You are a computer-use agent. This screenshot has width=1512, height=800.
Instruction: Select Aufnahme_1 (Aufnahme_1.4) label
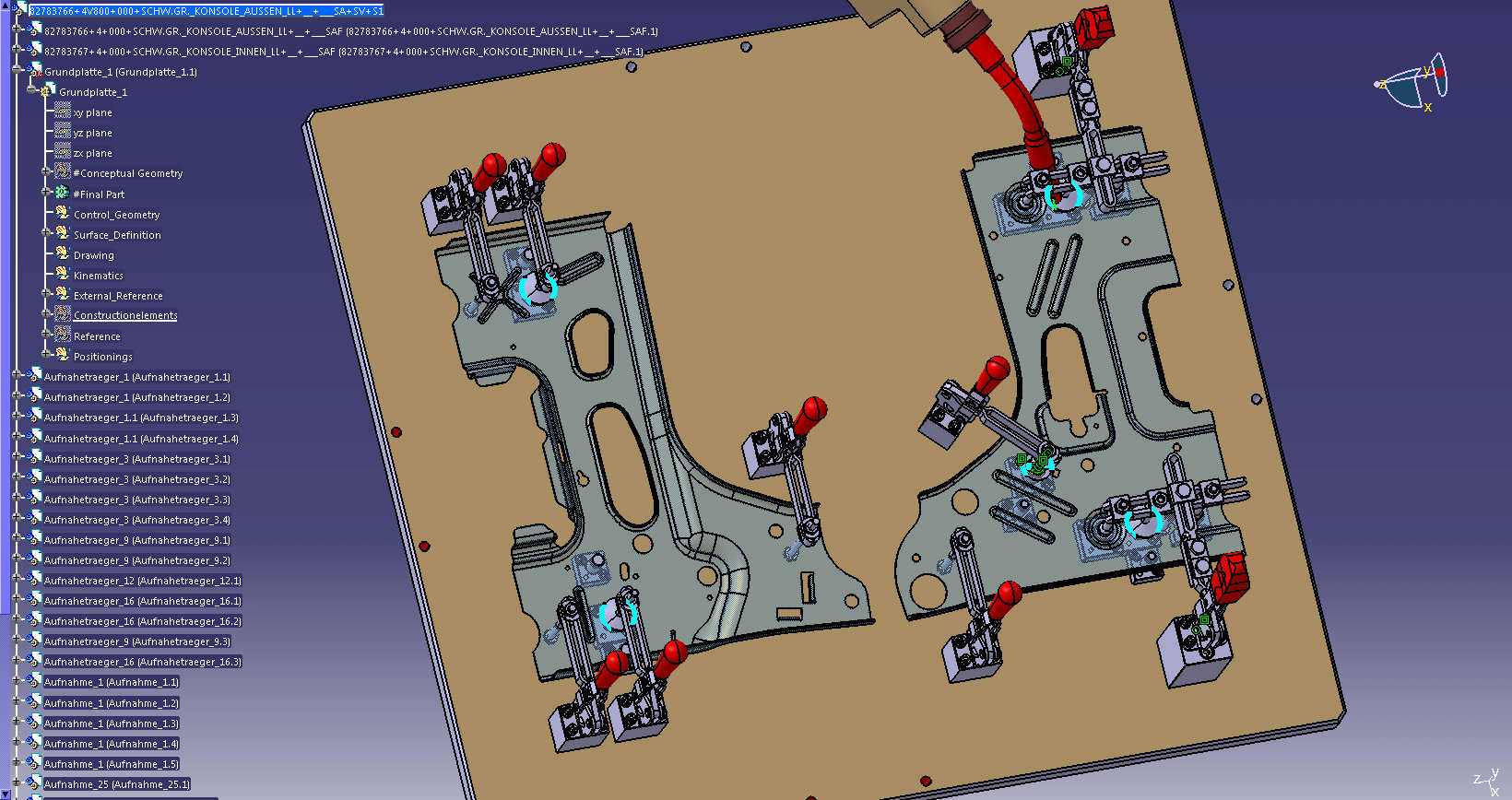pos(112,744)
